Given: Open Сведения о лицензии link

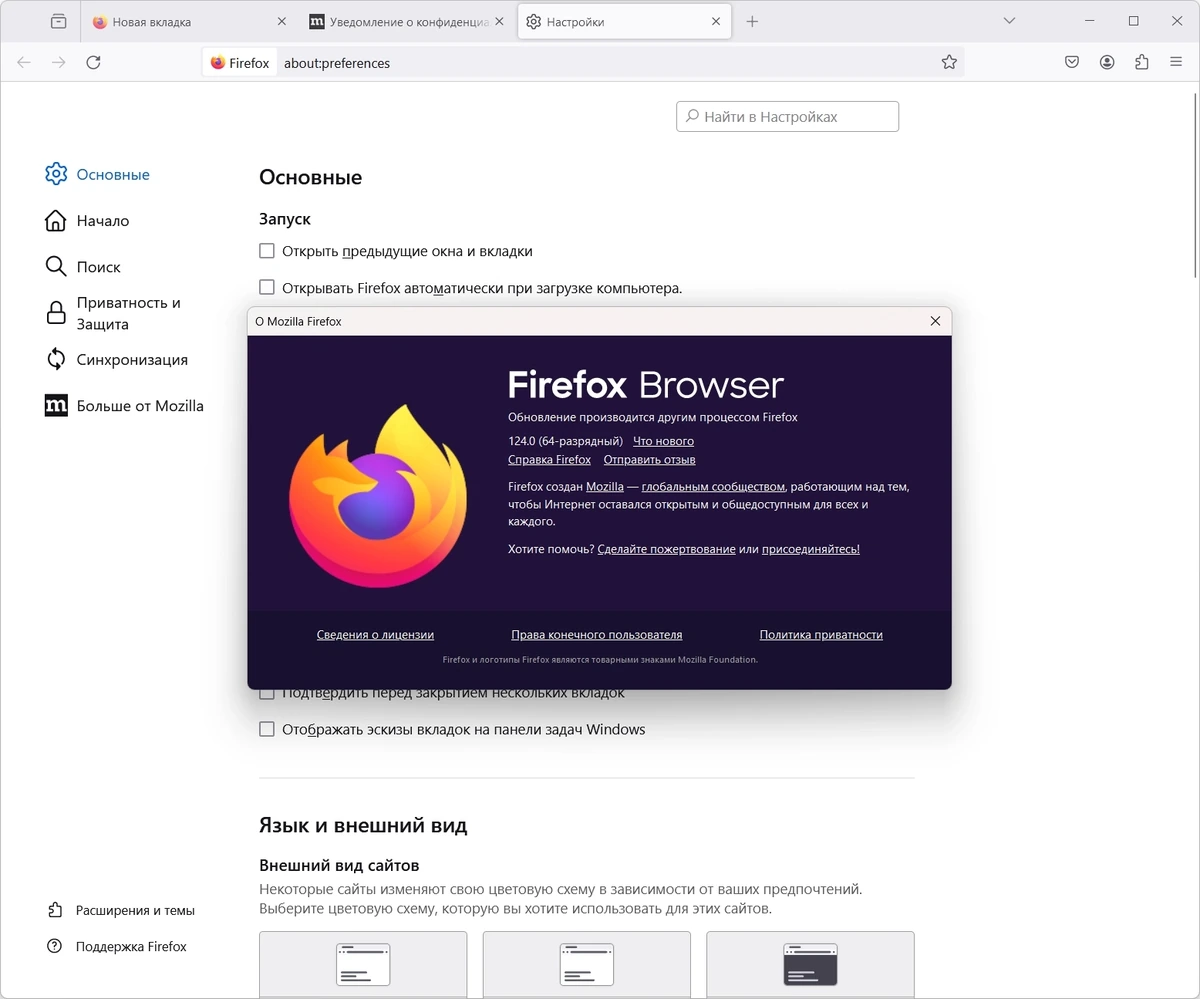Looking at the screenshot, I should coord(375,635).
